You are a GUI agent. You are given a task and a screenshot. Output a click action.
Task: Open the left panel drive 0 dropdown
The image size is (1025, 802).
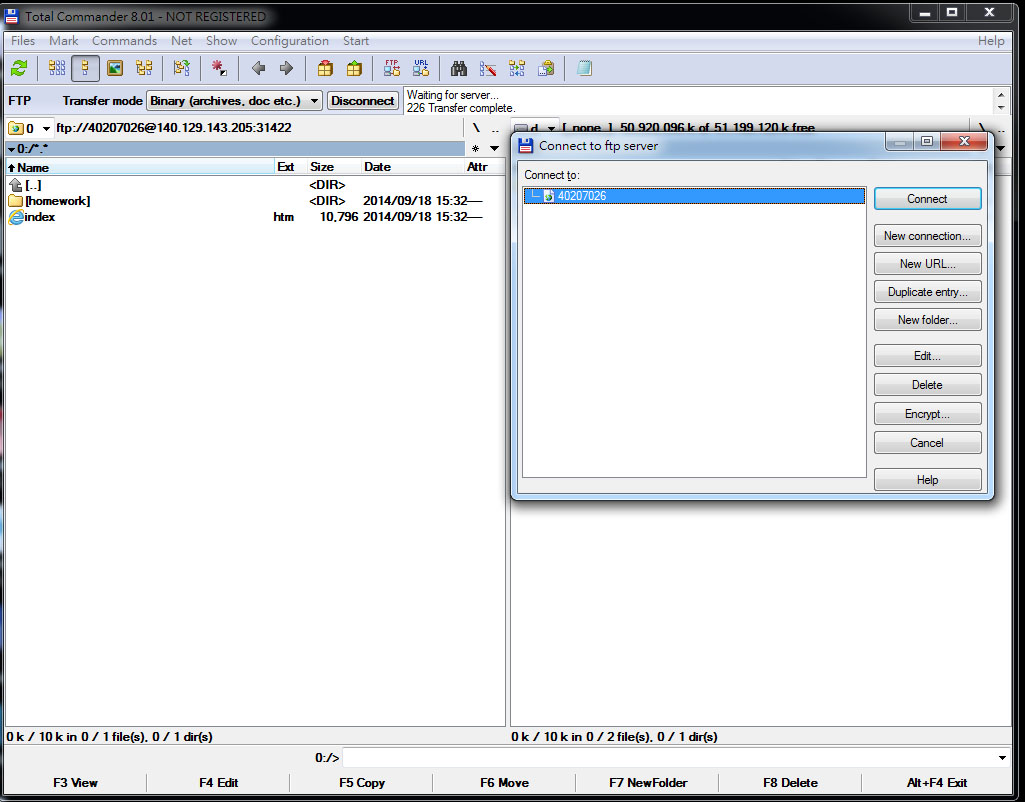[x=29, y=128]
